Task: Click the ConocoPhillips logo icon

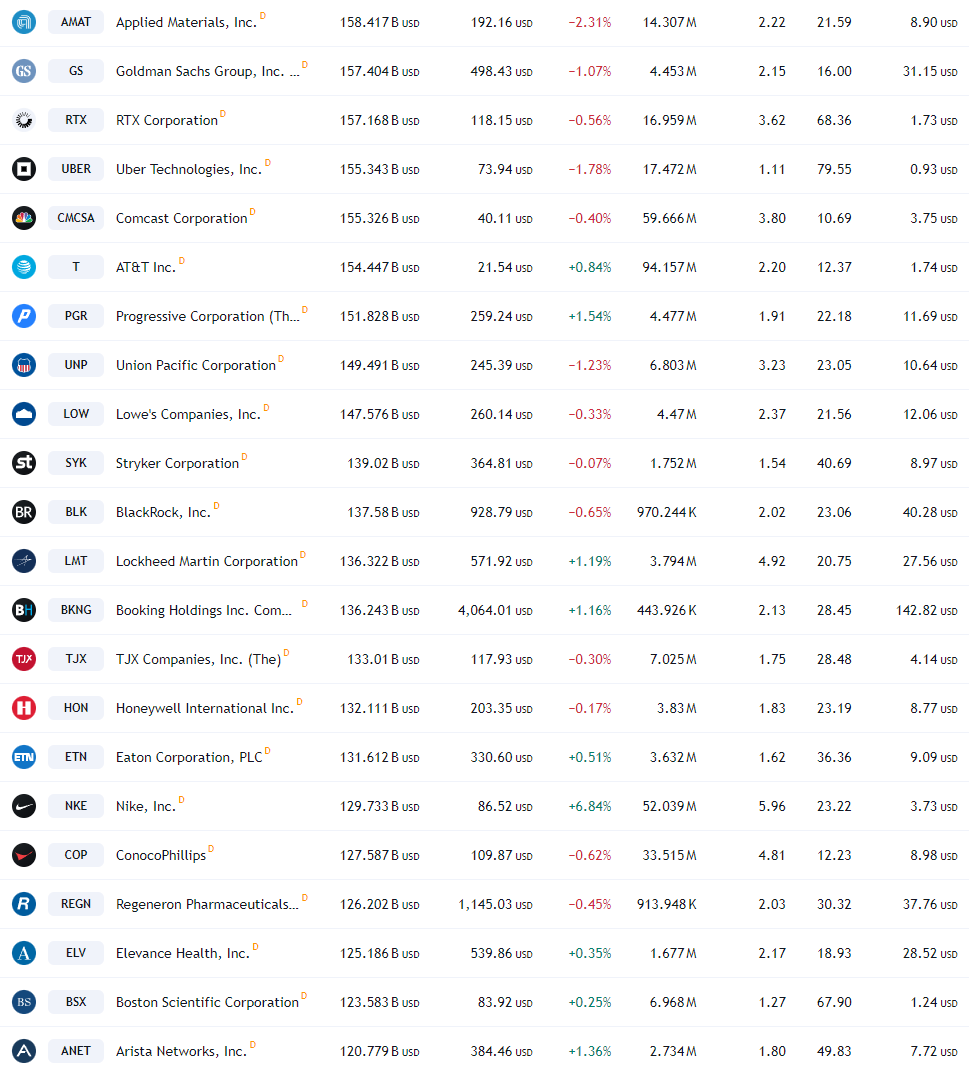Action: [24, 856]
